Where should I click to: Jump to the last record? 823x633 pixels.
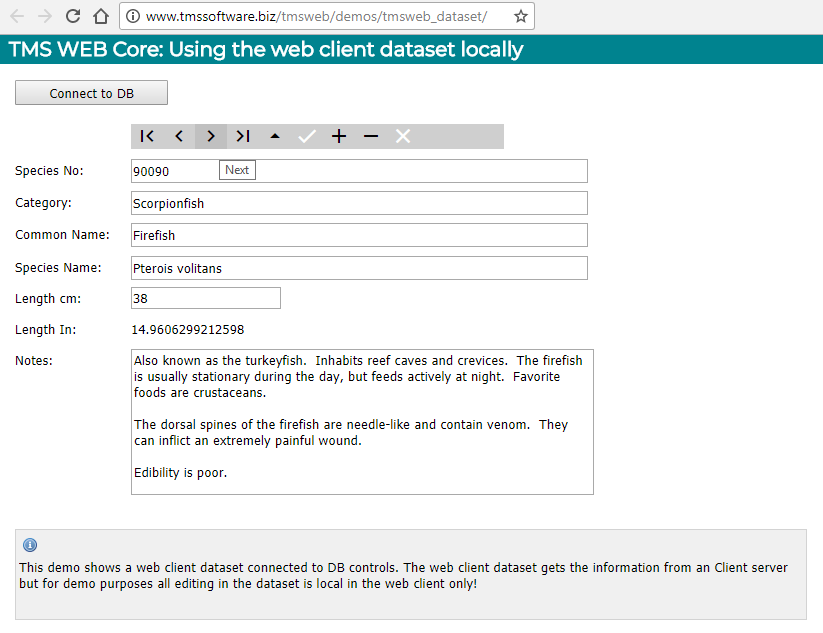(x=243, y=136)
